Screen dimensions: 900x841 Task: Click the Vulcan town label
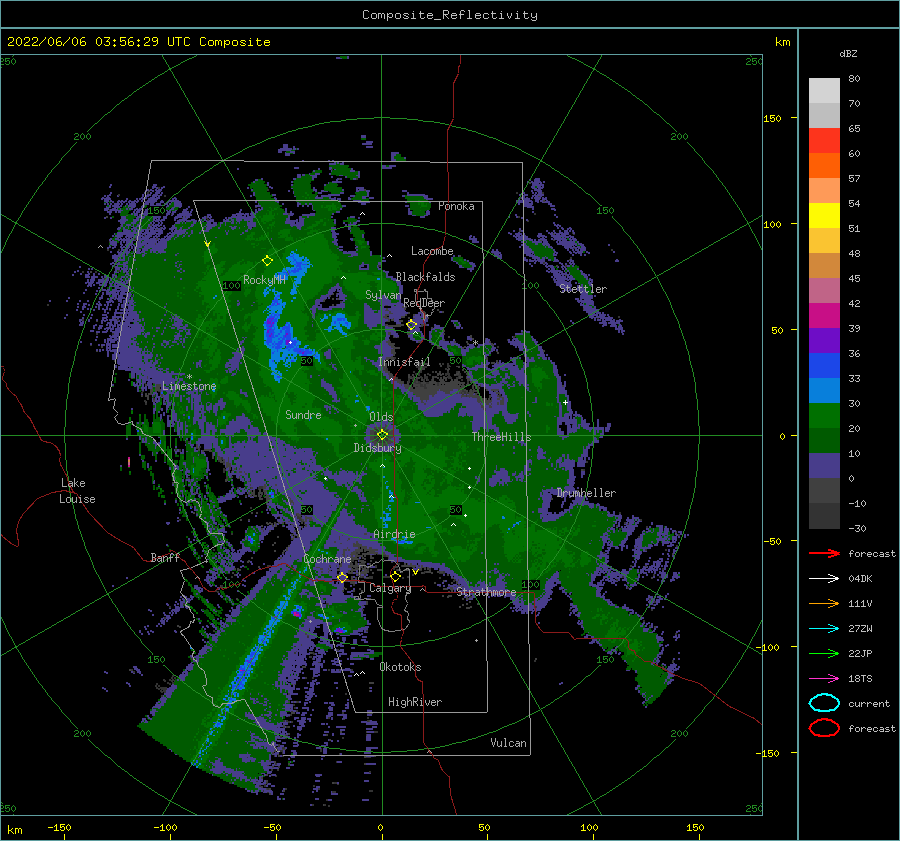509,743
